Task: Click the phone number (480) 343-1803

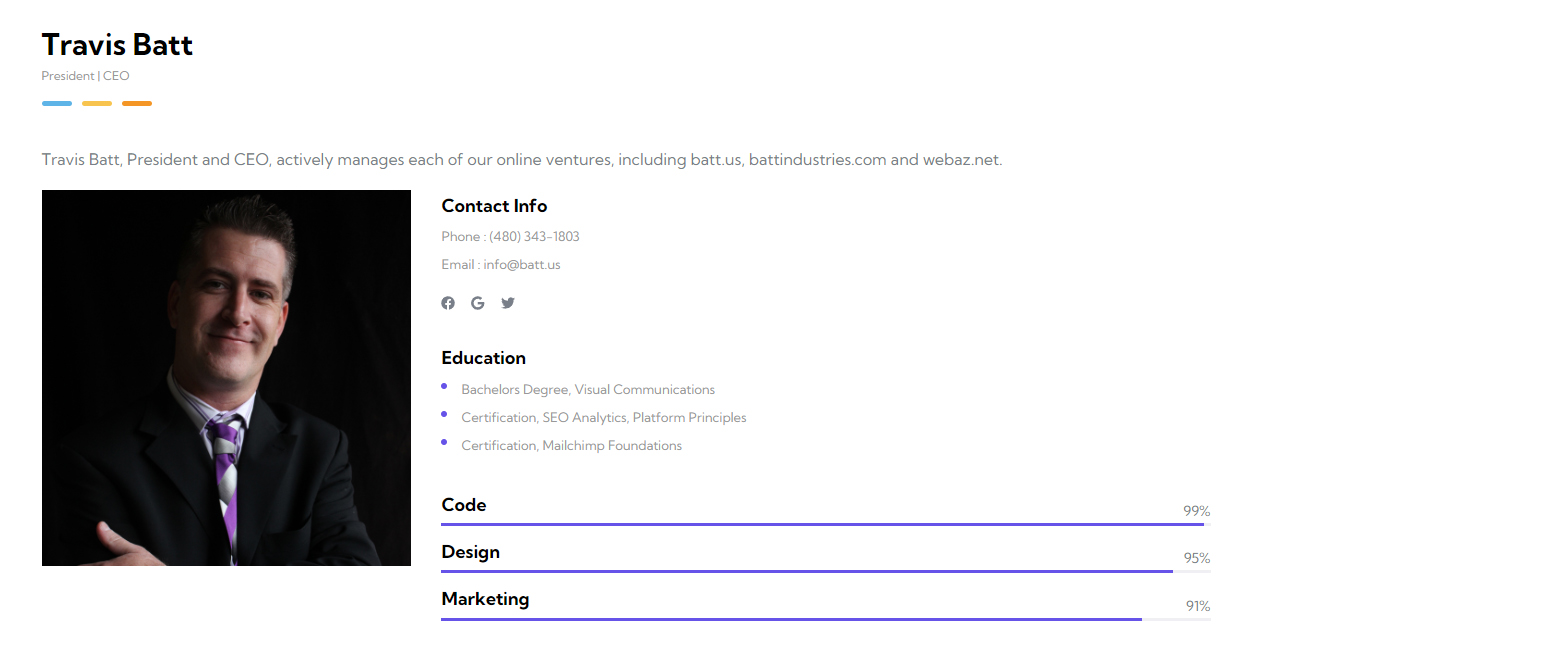Action: [534, 237]
